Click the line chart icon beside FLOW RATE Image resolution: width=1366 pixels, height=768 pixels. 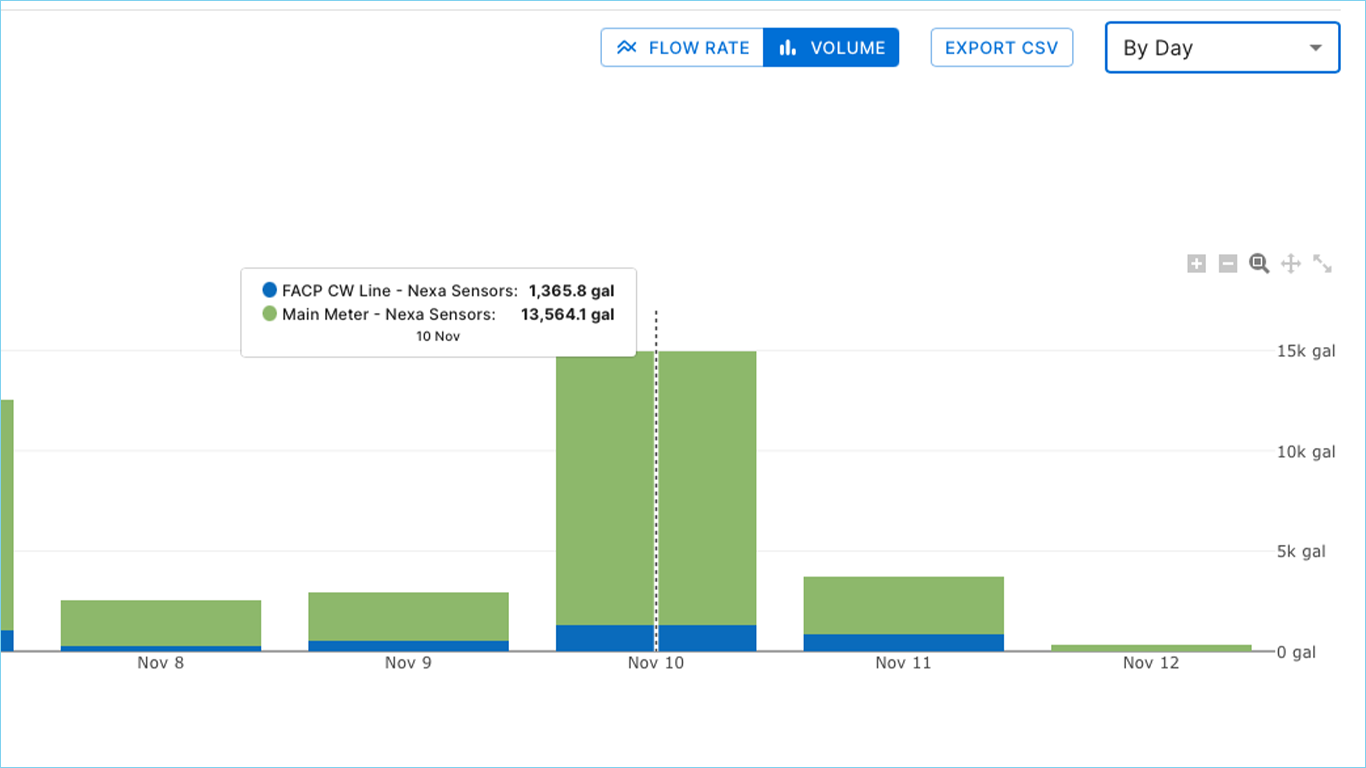click(x=627, y=48)
